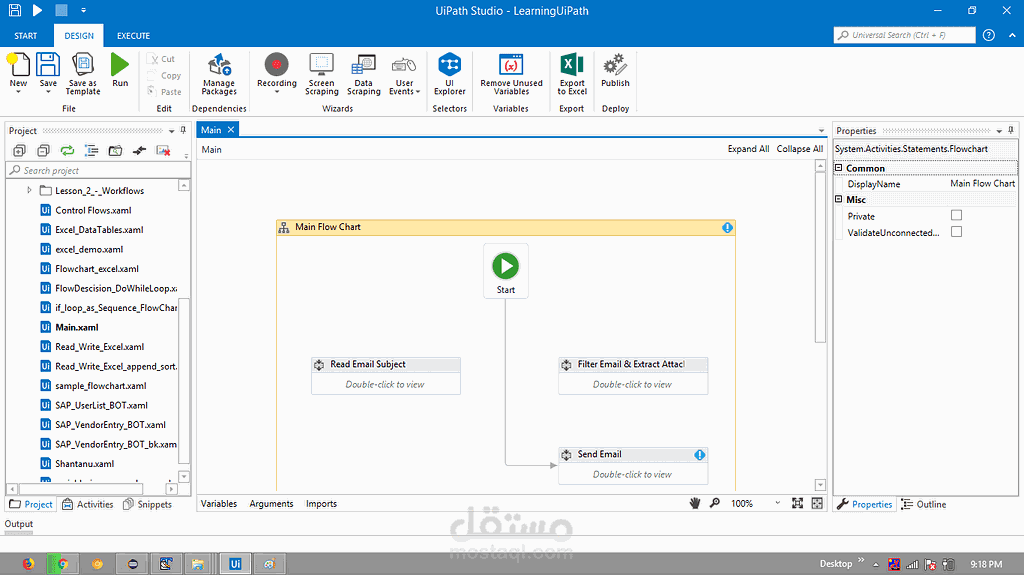Refresh the Project panel
Viewport: 1024px width, 575px height.
67,151
